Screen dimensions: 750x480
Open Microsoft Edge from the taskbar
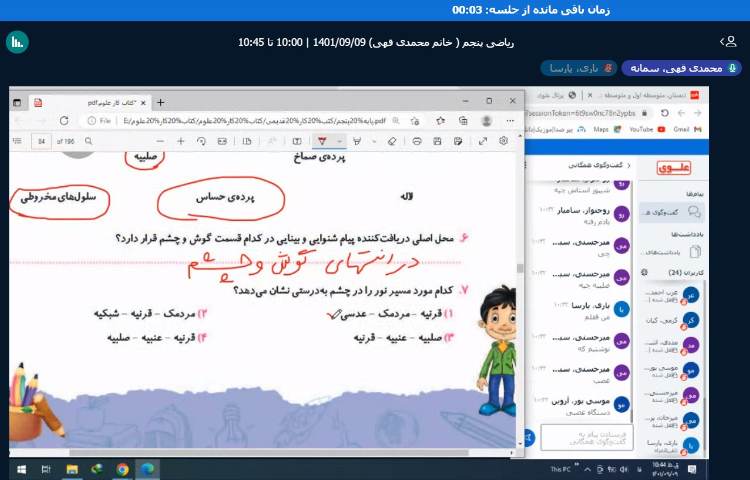click(147, 469)
